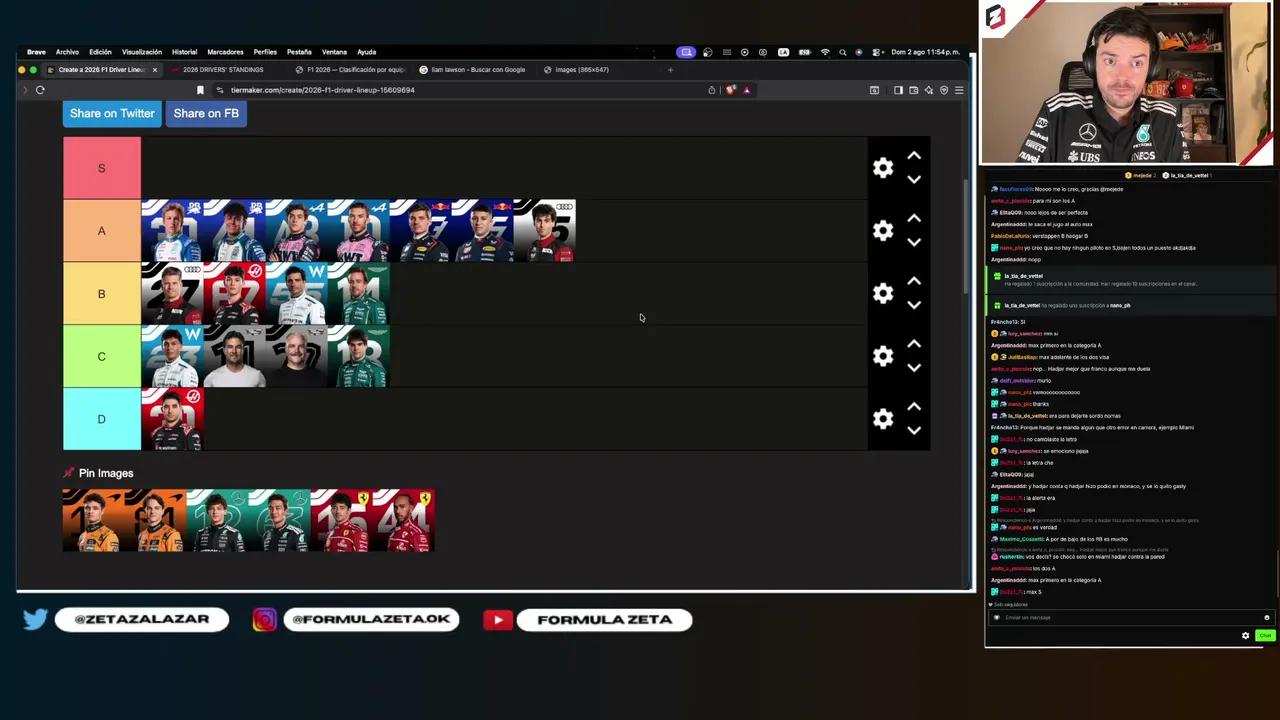Open settings gear for tier C row
1280x720 pixels.
click(882, 356)
